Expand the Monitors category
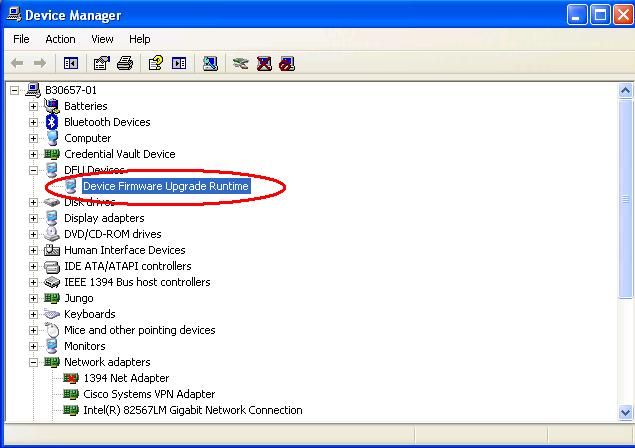Image resolution: width=635 pixels, height=448 pixels. coord(33,346)
